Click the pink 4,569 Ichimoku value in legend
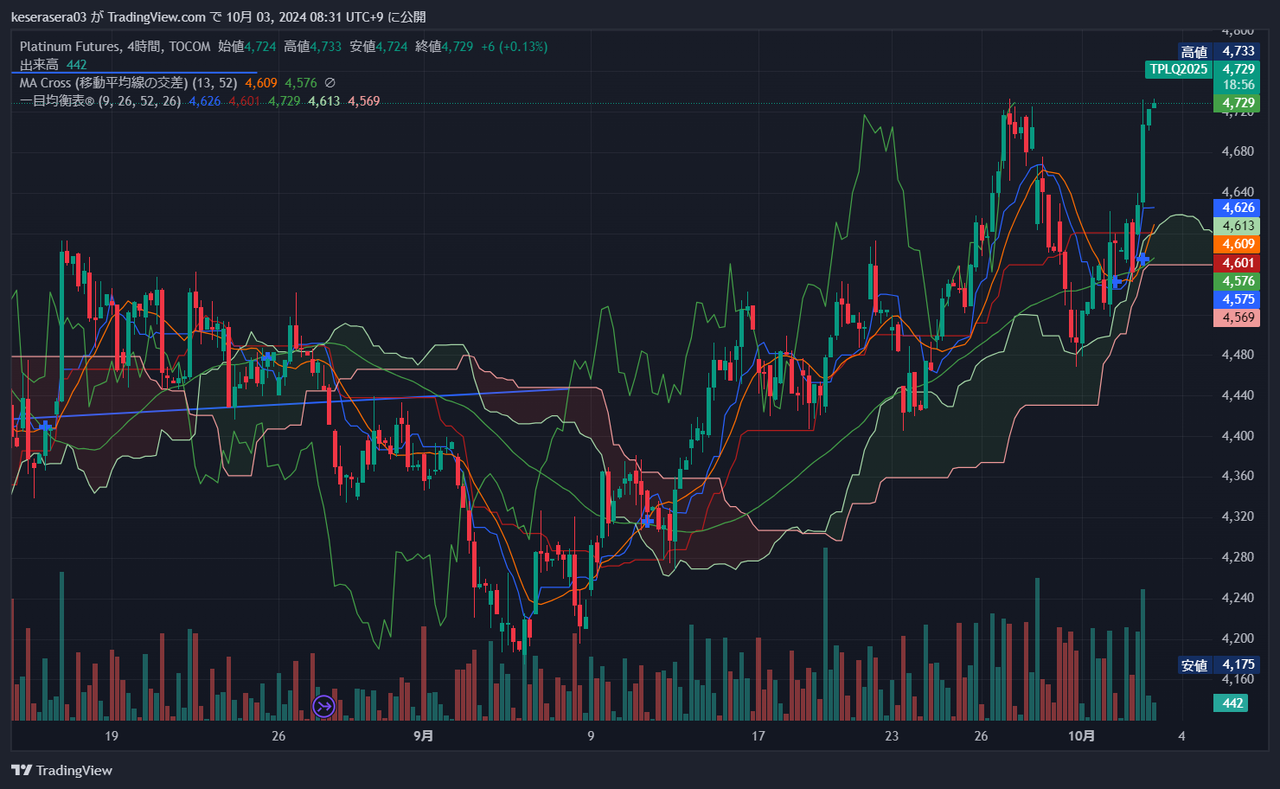Image resolution: width=1280 pixels, height=789 pixels. (363, 101)
